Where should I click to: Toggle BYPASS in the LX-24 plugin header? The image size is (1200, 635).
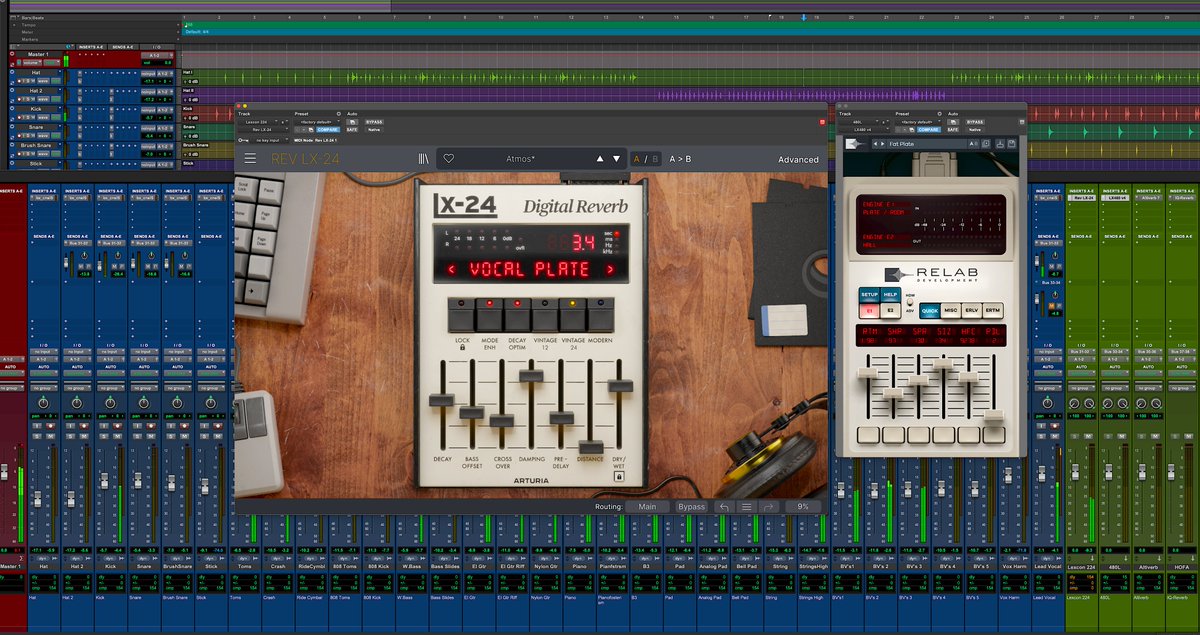[374, 122]
